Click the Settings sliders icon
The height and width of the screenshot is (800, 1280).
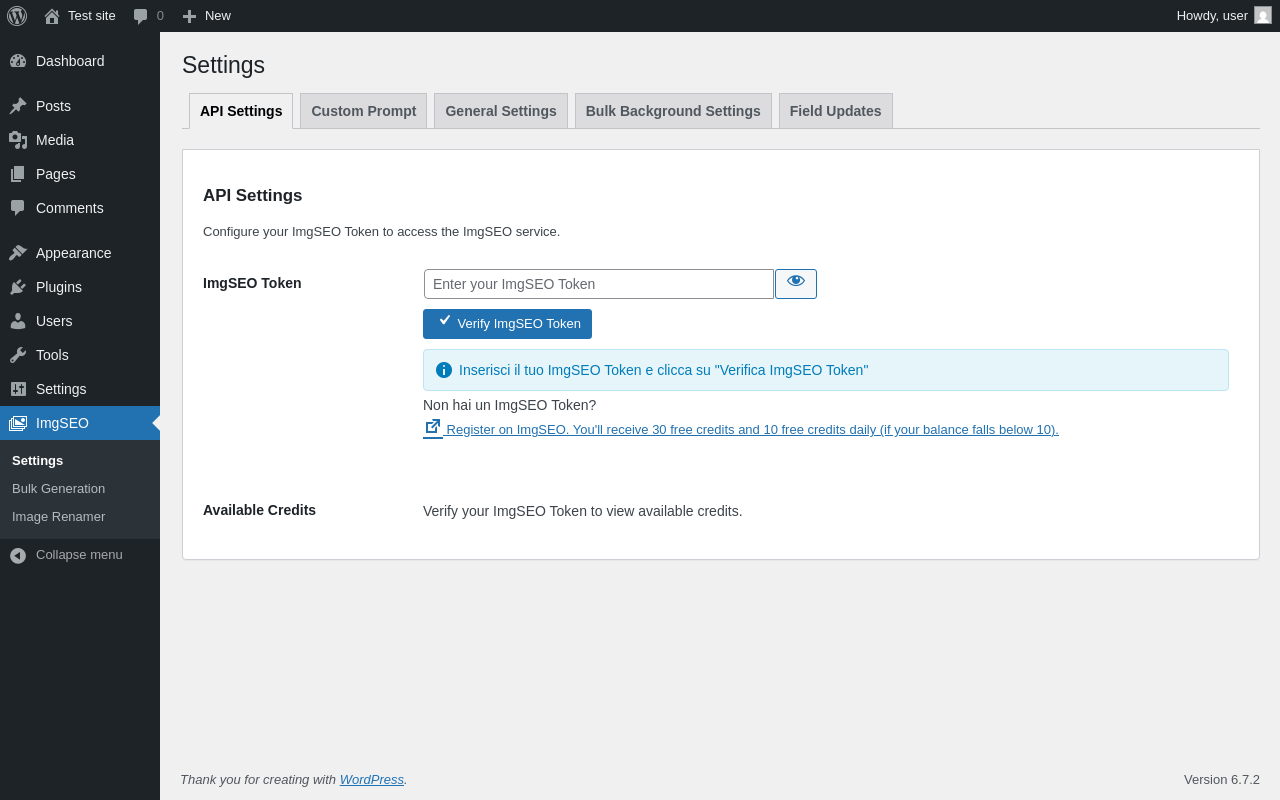[x=18, y=389]
